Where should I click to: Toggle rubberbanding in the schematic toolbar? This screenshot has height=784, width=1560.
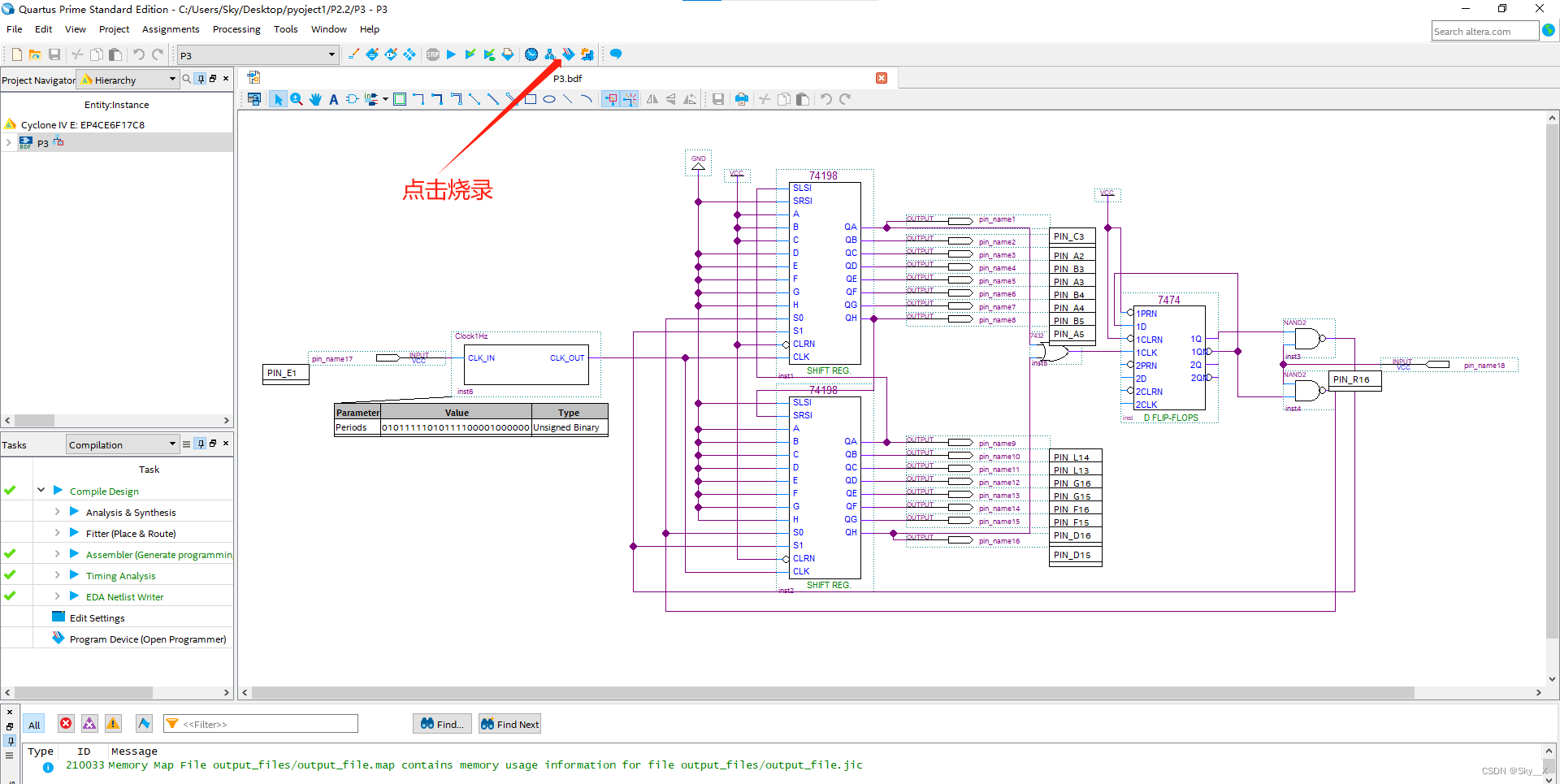point(612,98)
